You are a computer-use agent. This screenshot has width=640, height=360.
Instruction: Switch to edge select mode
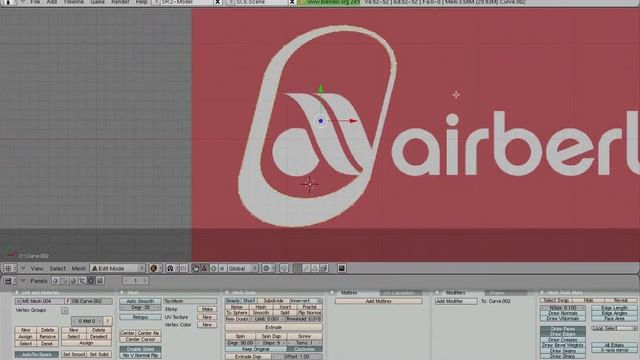click(x=306, y=268)
